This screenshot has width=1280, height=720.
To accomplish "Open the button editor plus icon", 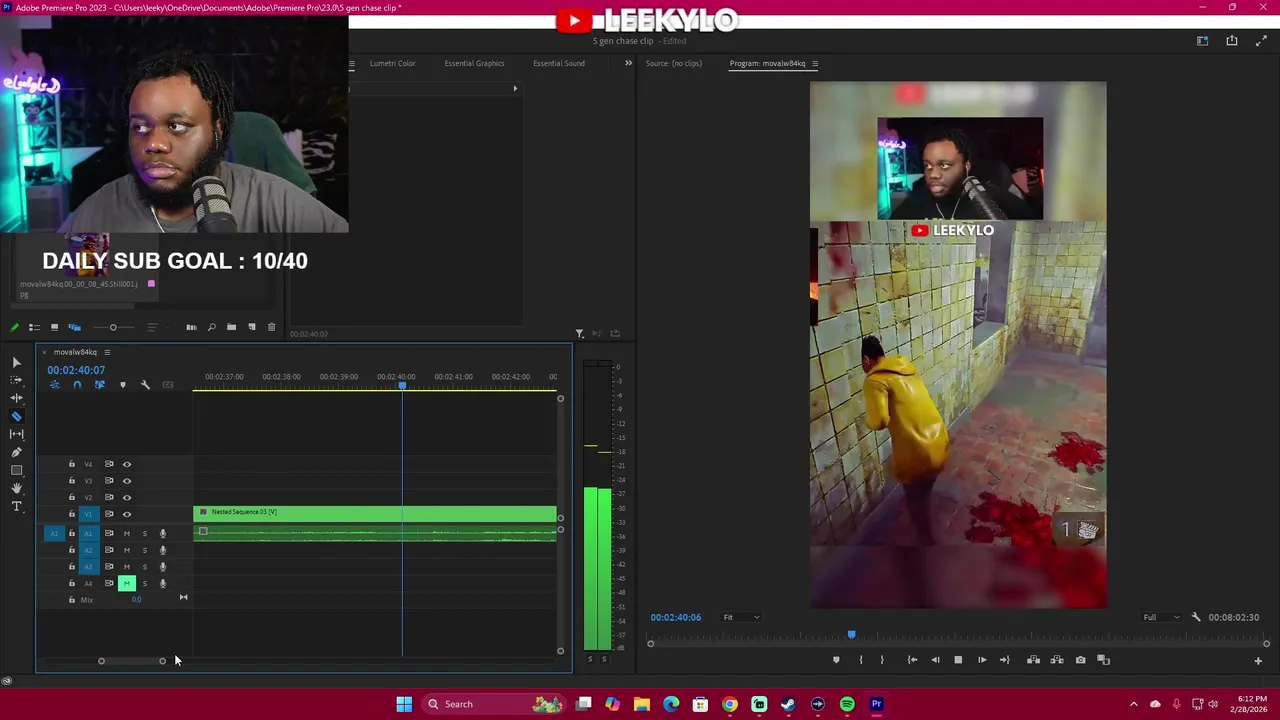I will click(x=1258, y=661).
